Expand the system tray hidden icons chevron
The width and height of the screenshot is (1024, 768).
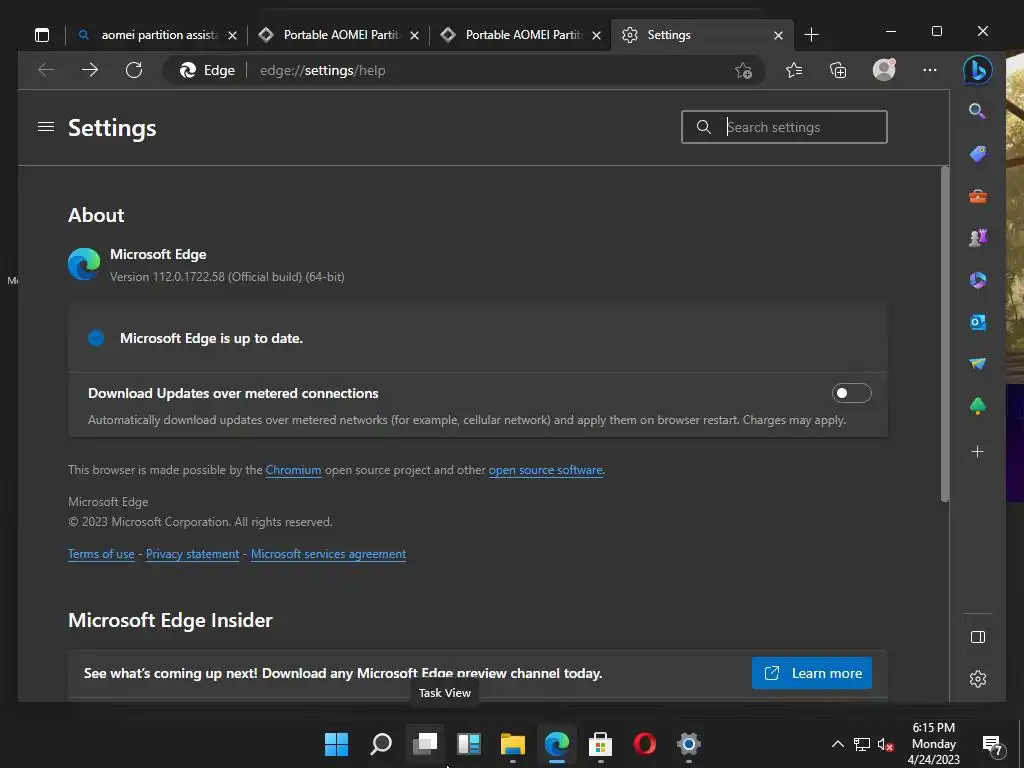837,744
